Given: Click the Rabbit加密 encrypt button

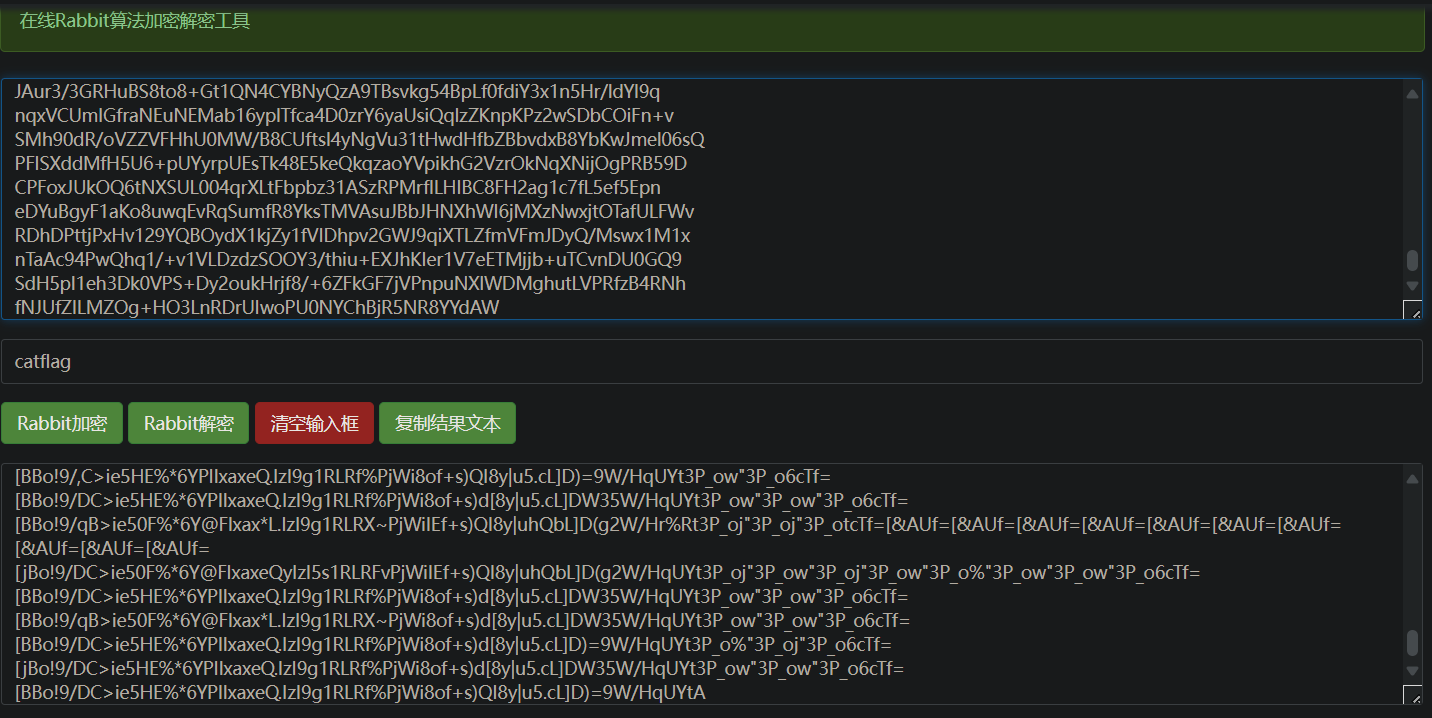Looking at the screenshot, I should click(62, 423).
